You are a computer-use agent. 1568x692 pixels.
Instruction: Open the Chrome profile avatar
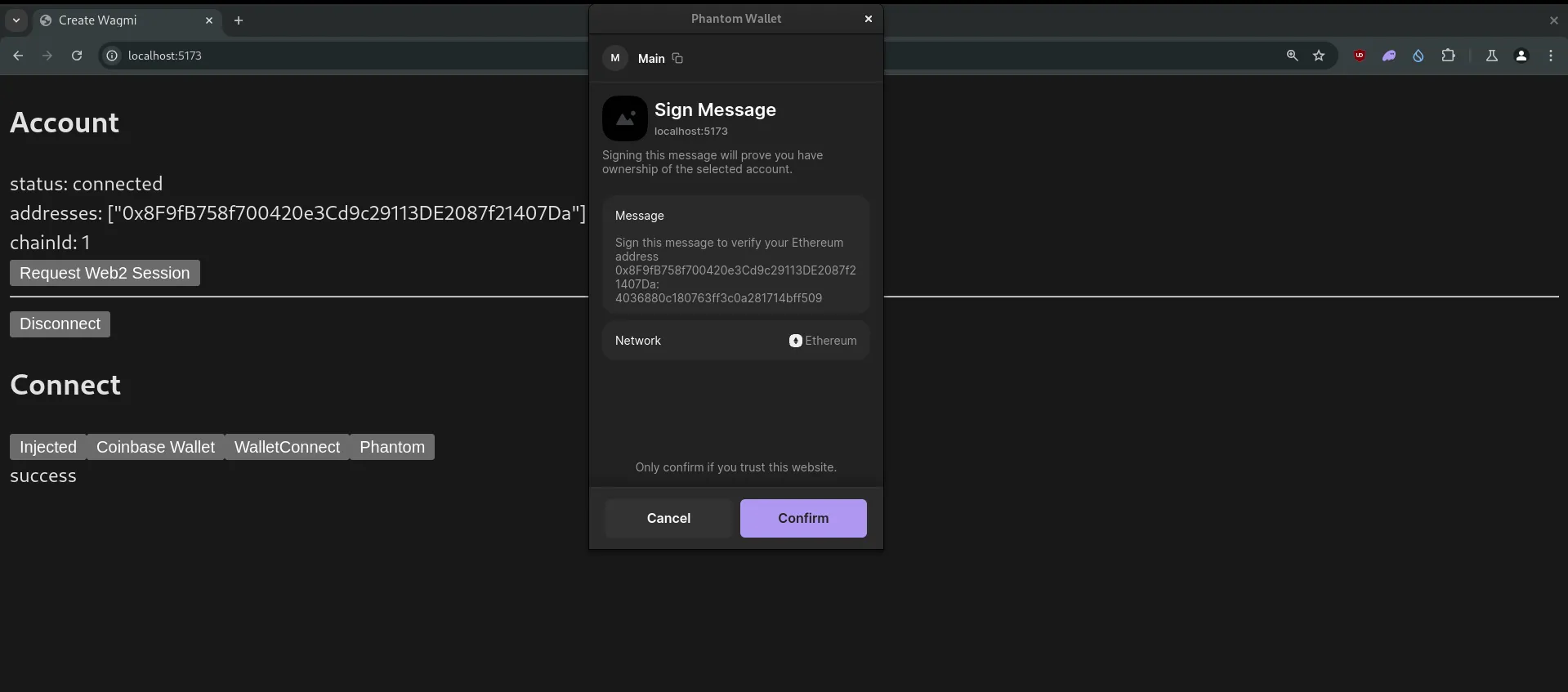pos(1521,56)
